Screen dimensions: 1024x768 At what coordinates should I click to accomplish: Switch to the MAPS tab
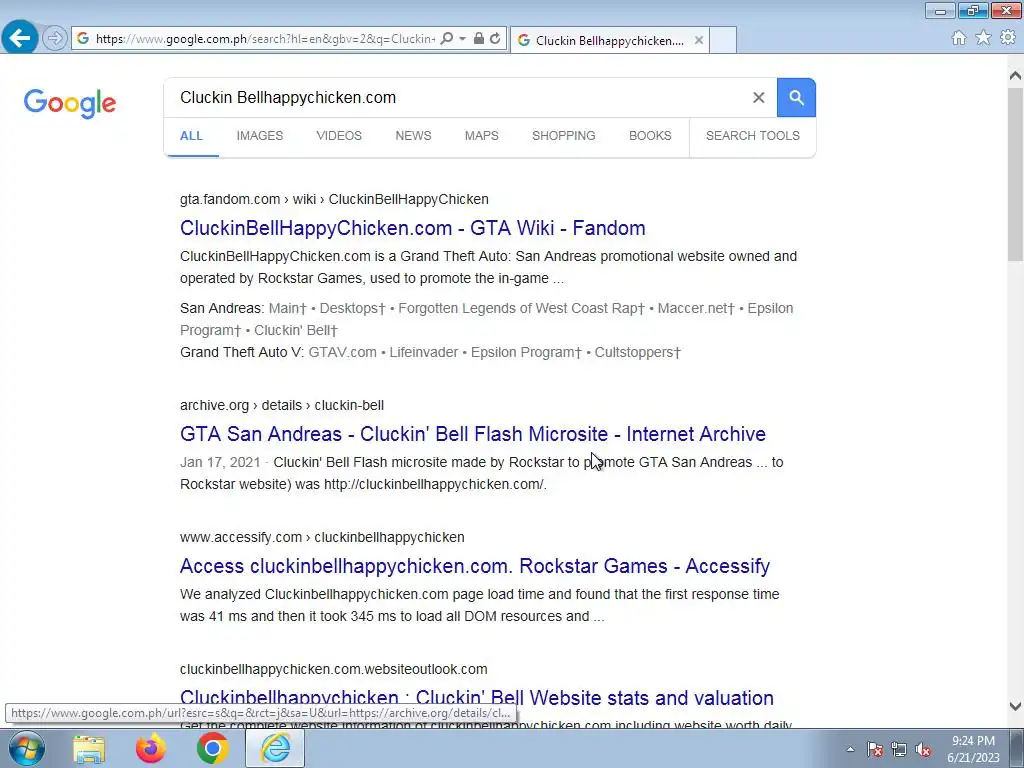(x=481, y=136)
